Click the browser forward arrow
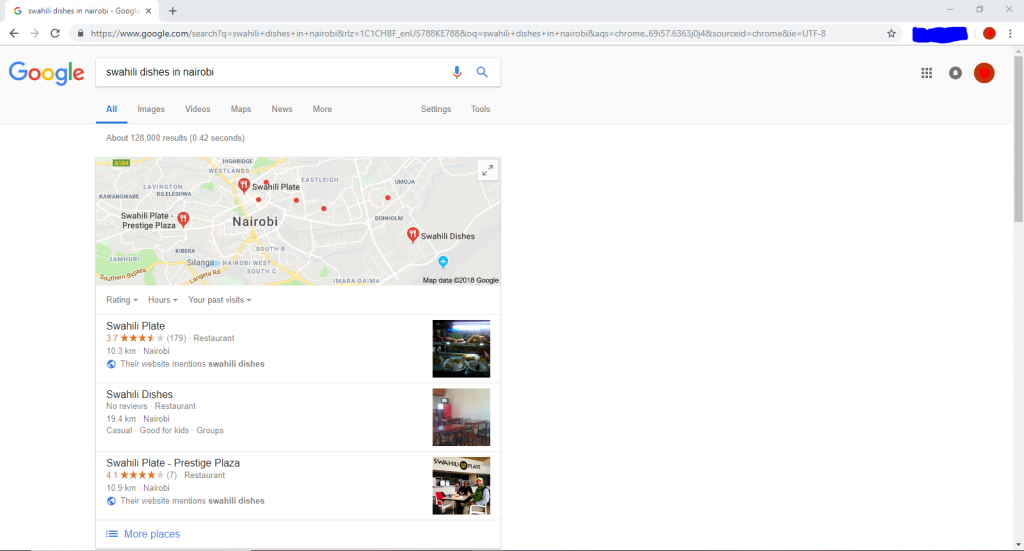Image resolution: width=1024 pixels, height=551 pixels. pyautogui.click(x=35, y=33)
